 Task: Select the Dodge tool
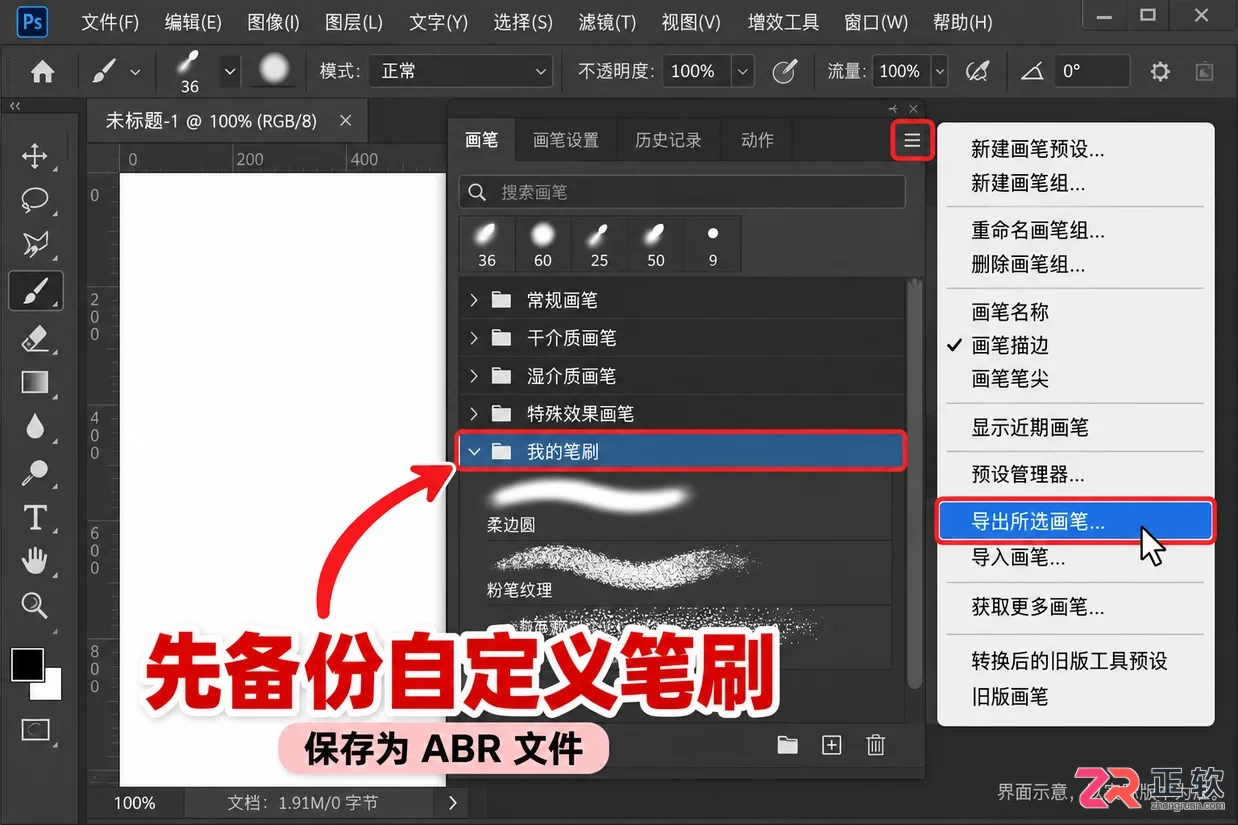pos(35,471)
